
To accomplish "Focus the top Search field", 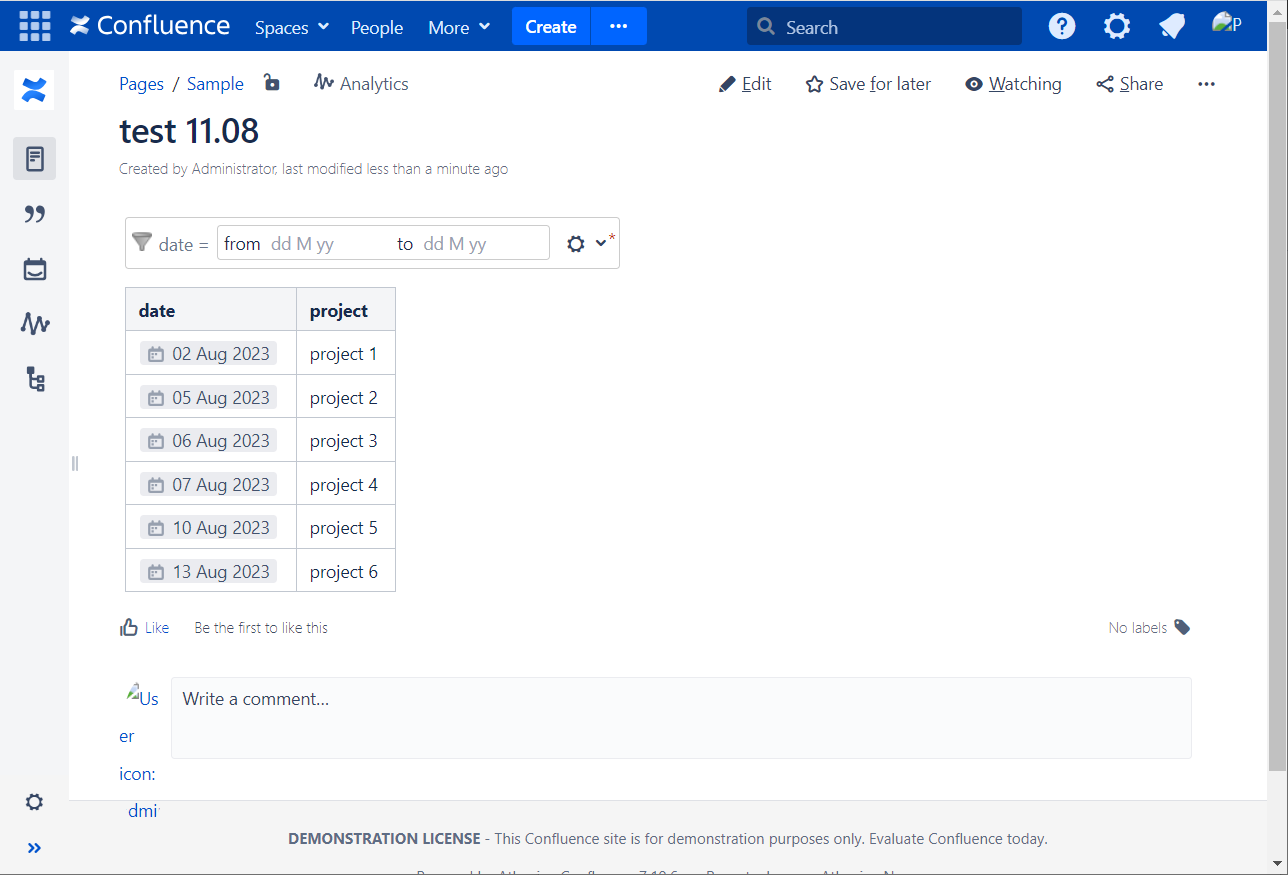I will 885,27.
